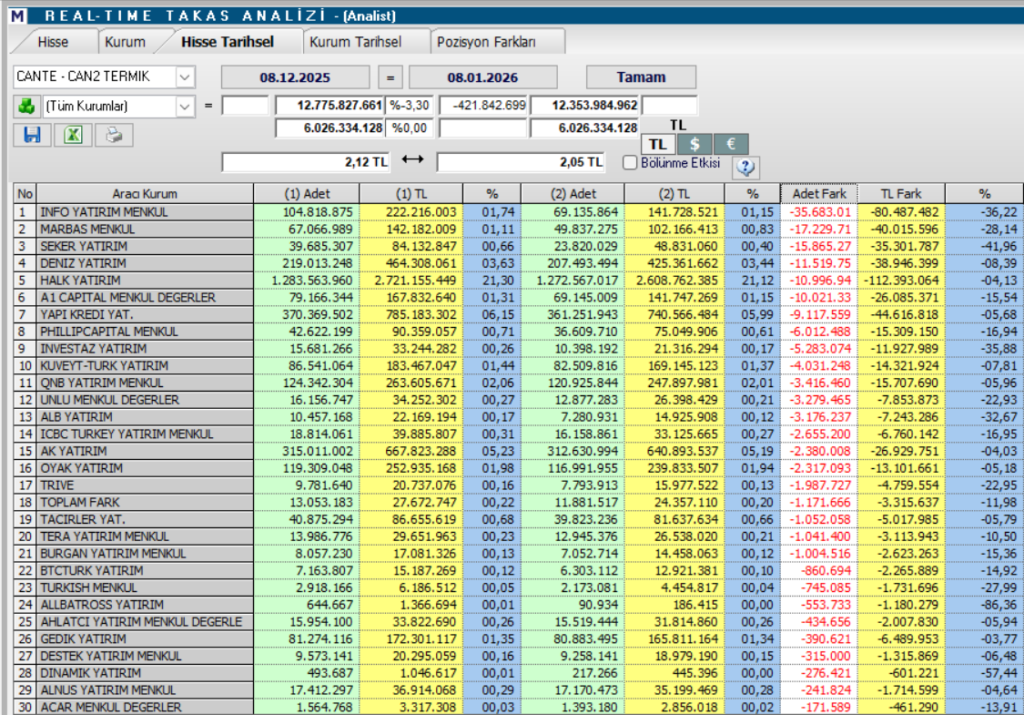
Task: Click the M application logo icon
Action: pos(18,15)
